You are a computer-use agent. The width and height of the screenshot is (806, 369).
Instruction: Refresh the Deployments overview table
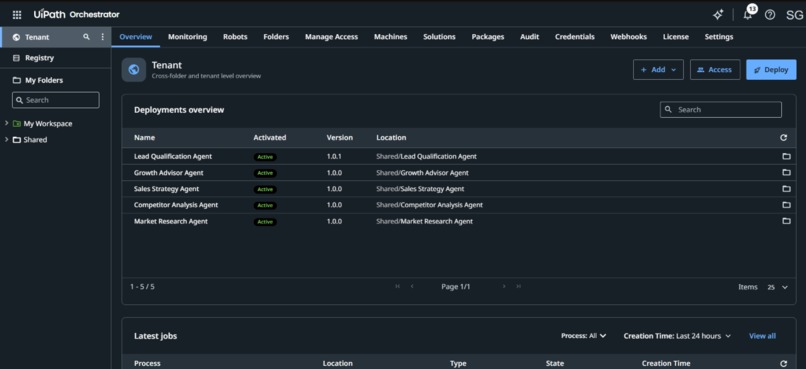point(783,138)
